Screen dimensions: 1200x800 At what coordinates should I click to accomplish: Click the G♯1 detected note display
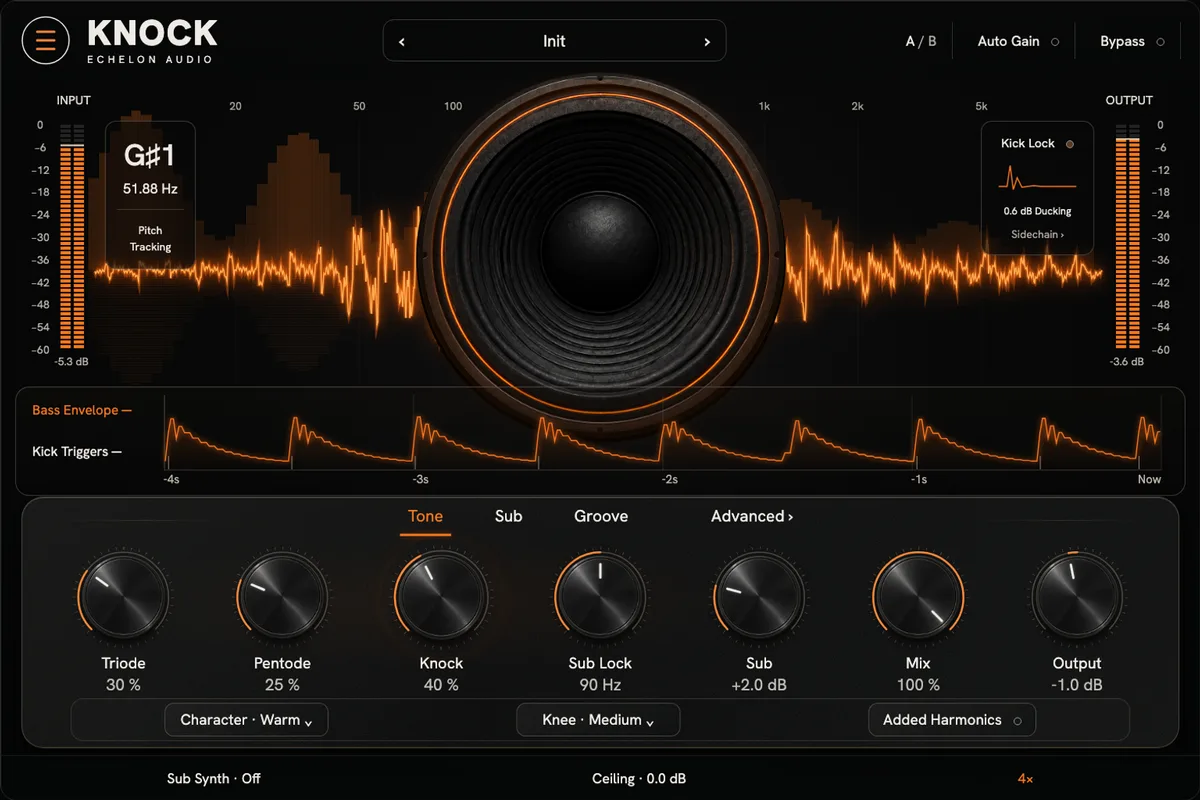(150, 156)
